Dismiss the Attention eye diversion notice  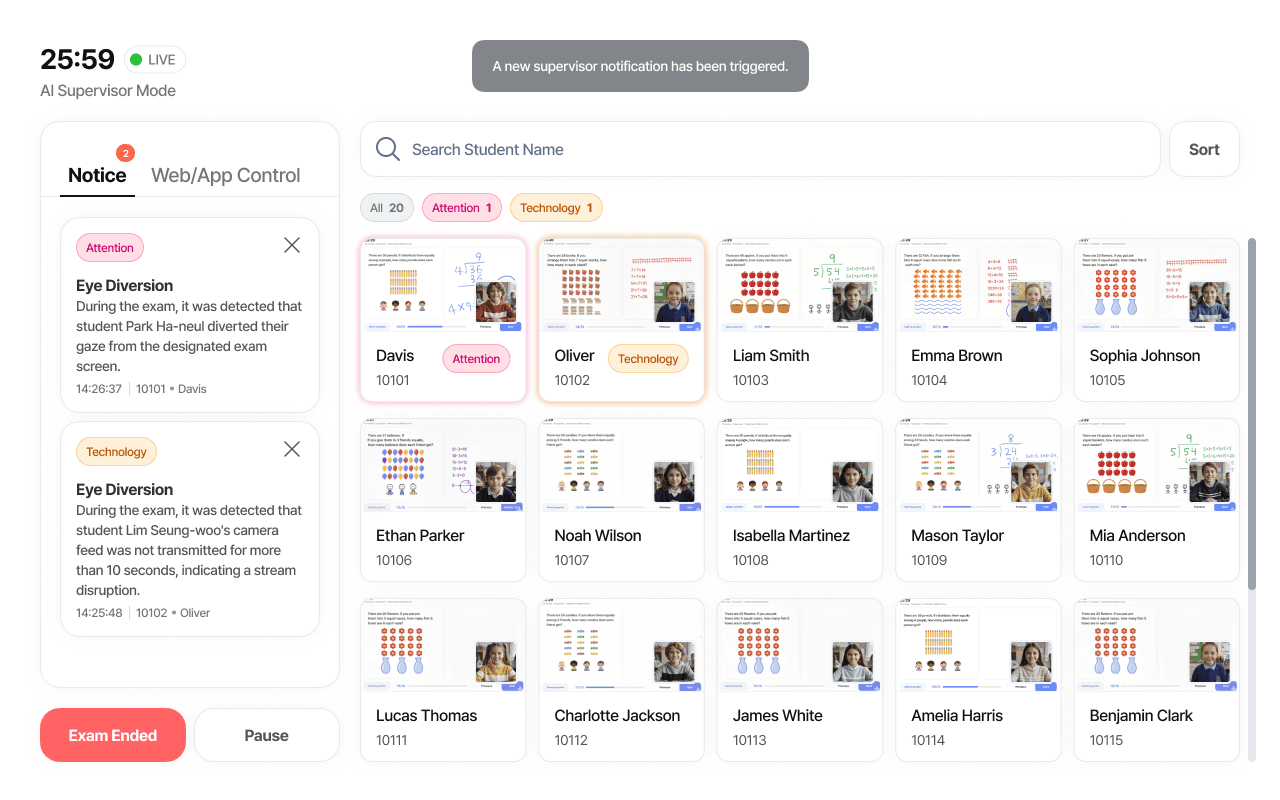(292, 245)
